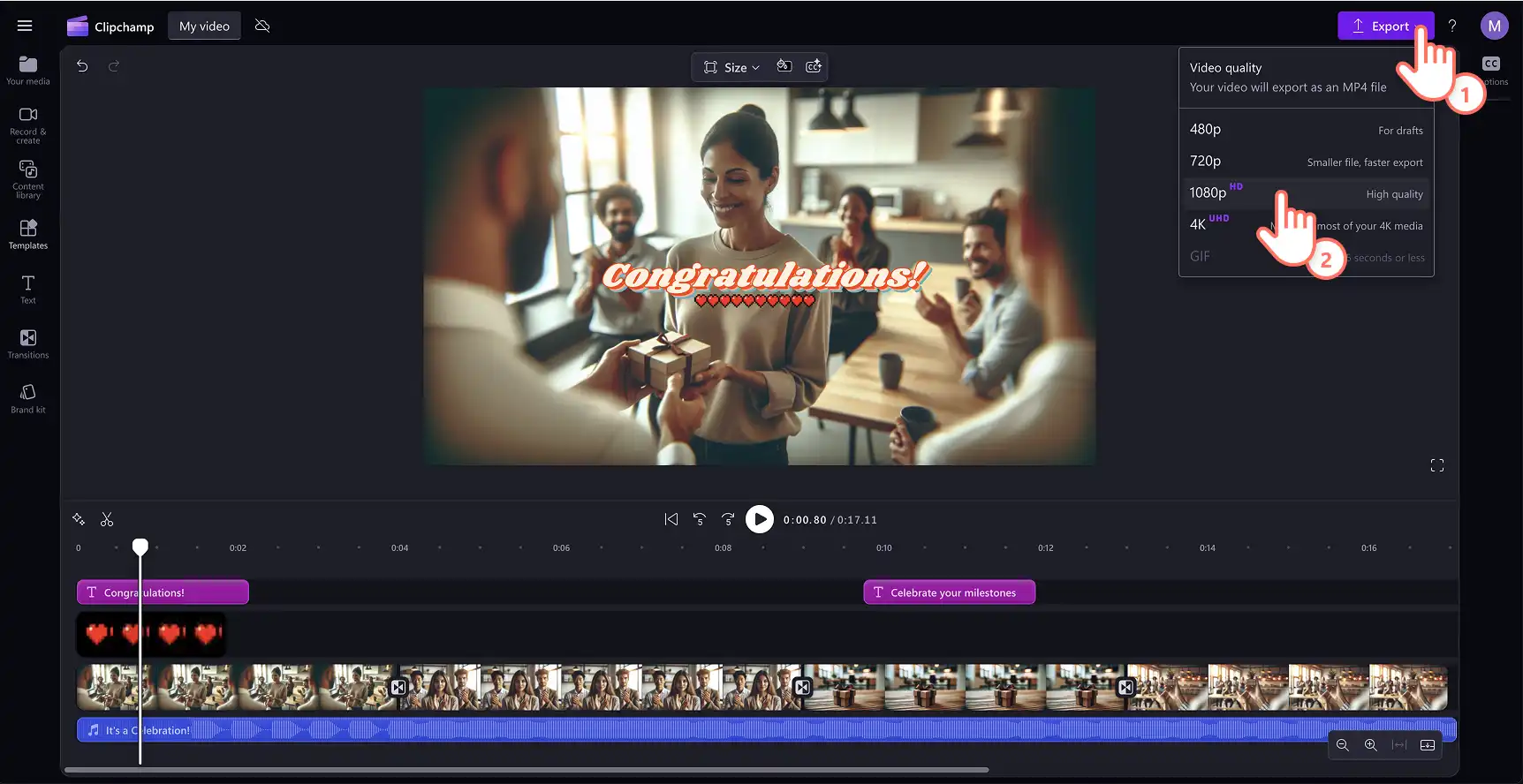Viewport: 1523px width, 784px height.
Task: Rename the My video title
Action: tap(204, 26)
